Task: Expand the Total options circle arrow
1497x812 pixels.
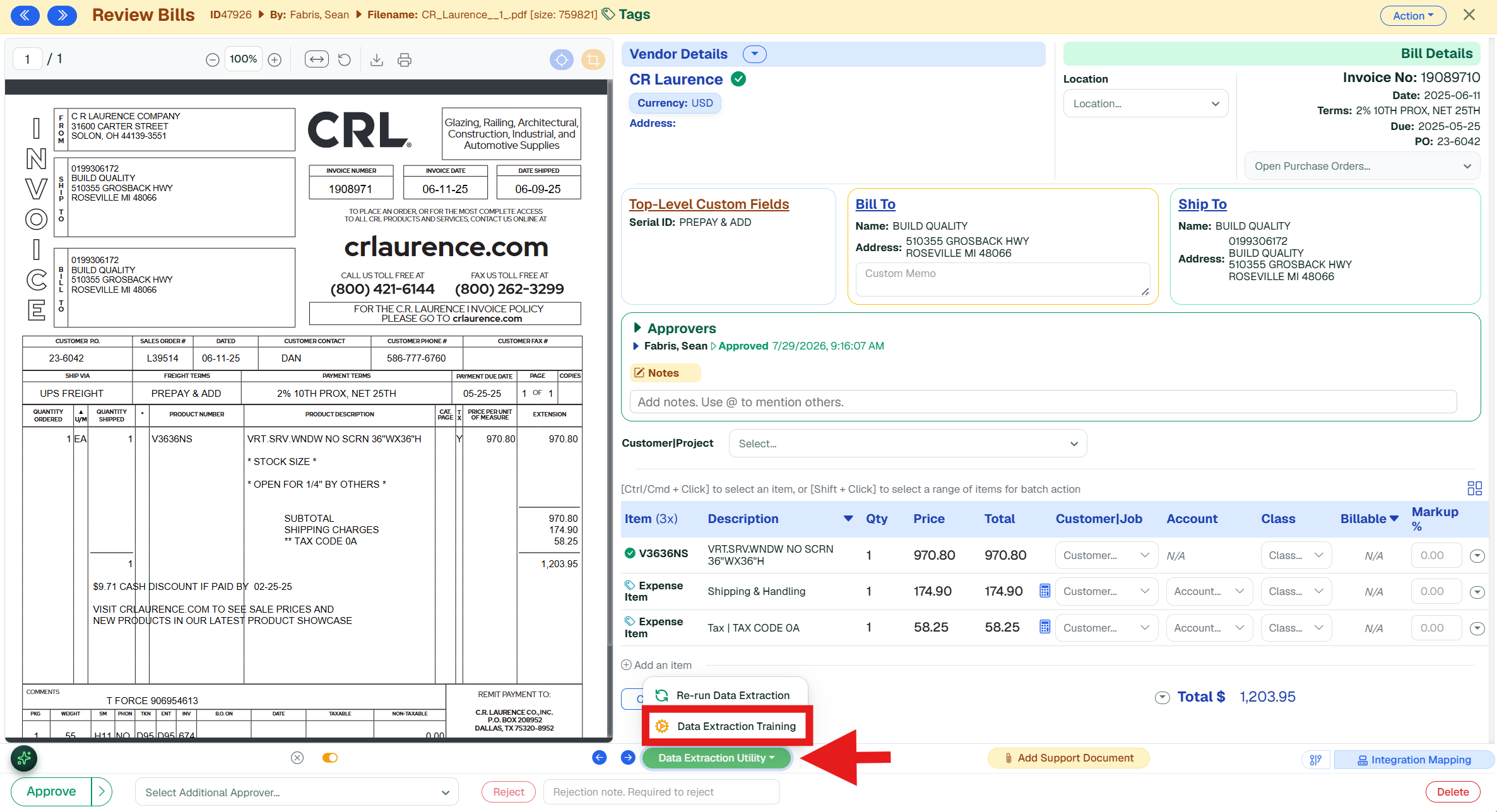Action: point(1162,697)
